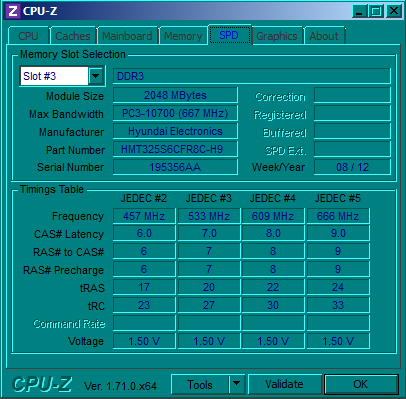The width and height of the screenshot is (406, 399).
Task: Click the Max Bandwidth PC3-10700 field
Action: (x=175, y=113)
